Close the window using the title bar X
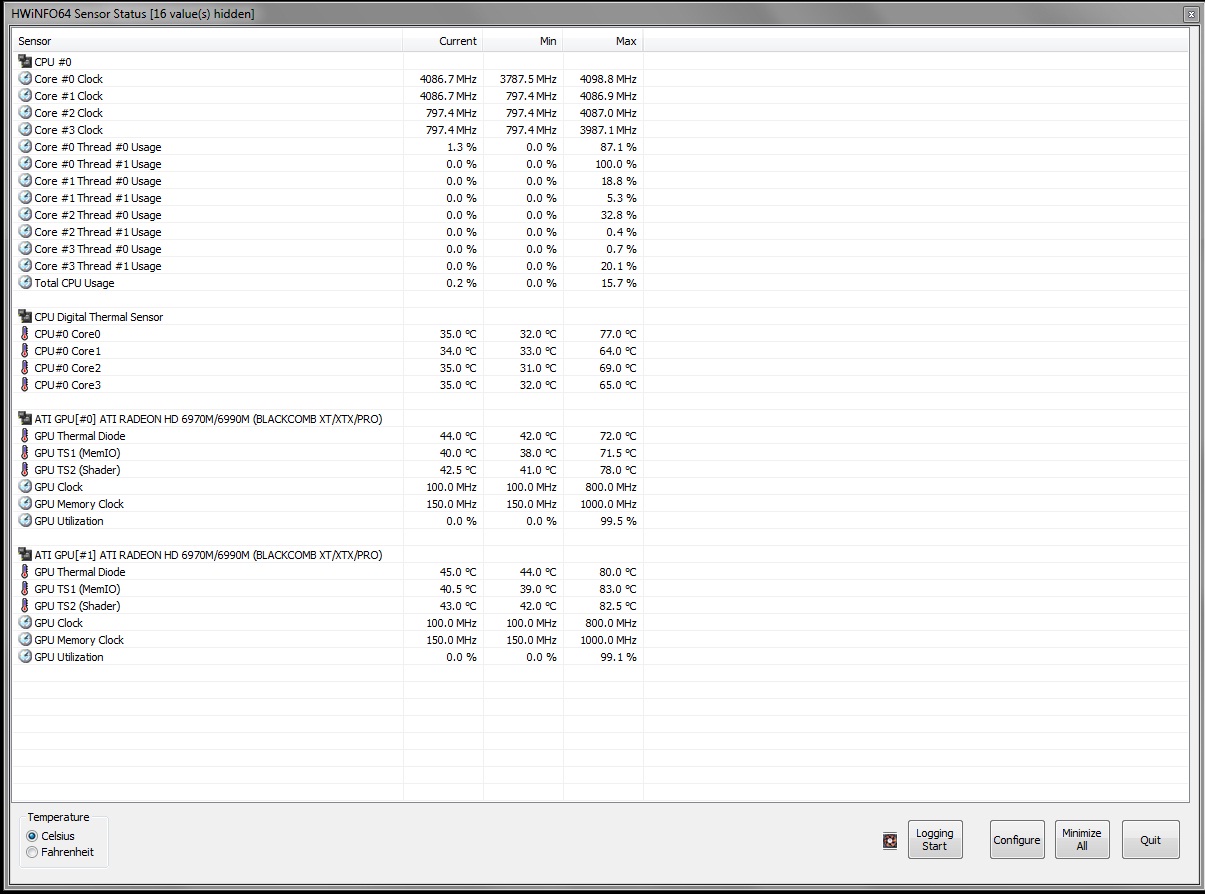1205x894 pixels. (x=1190, y=14)
